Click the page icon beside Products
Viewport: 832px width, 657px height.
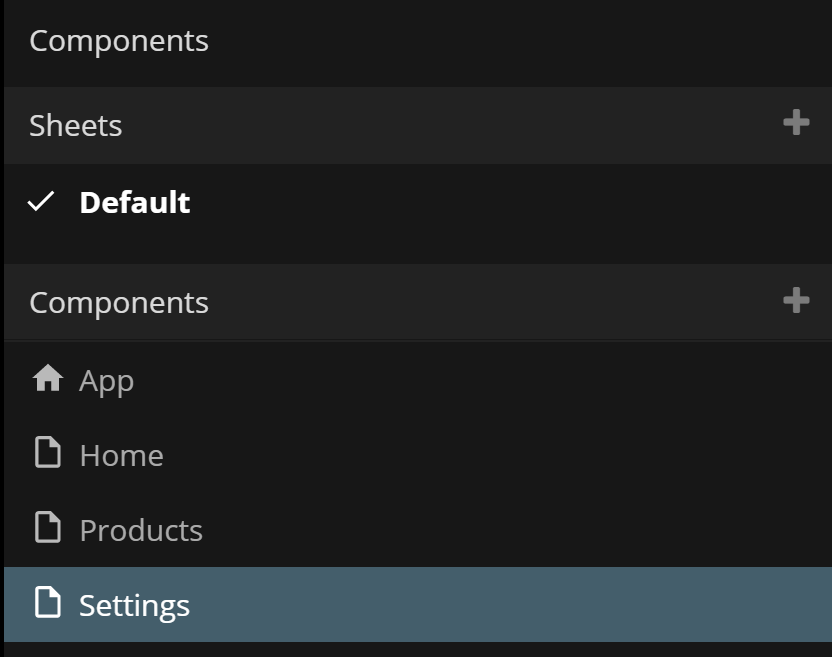point(48,528)
